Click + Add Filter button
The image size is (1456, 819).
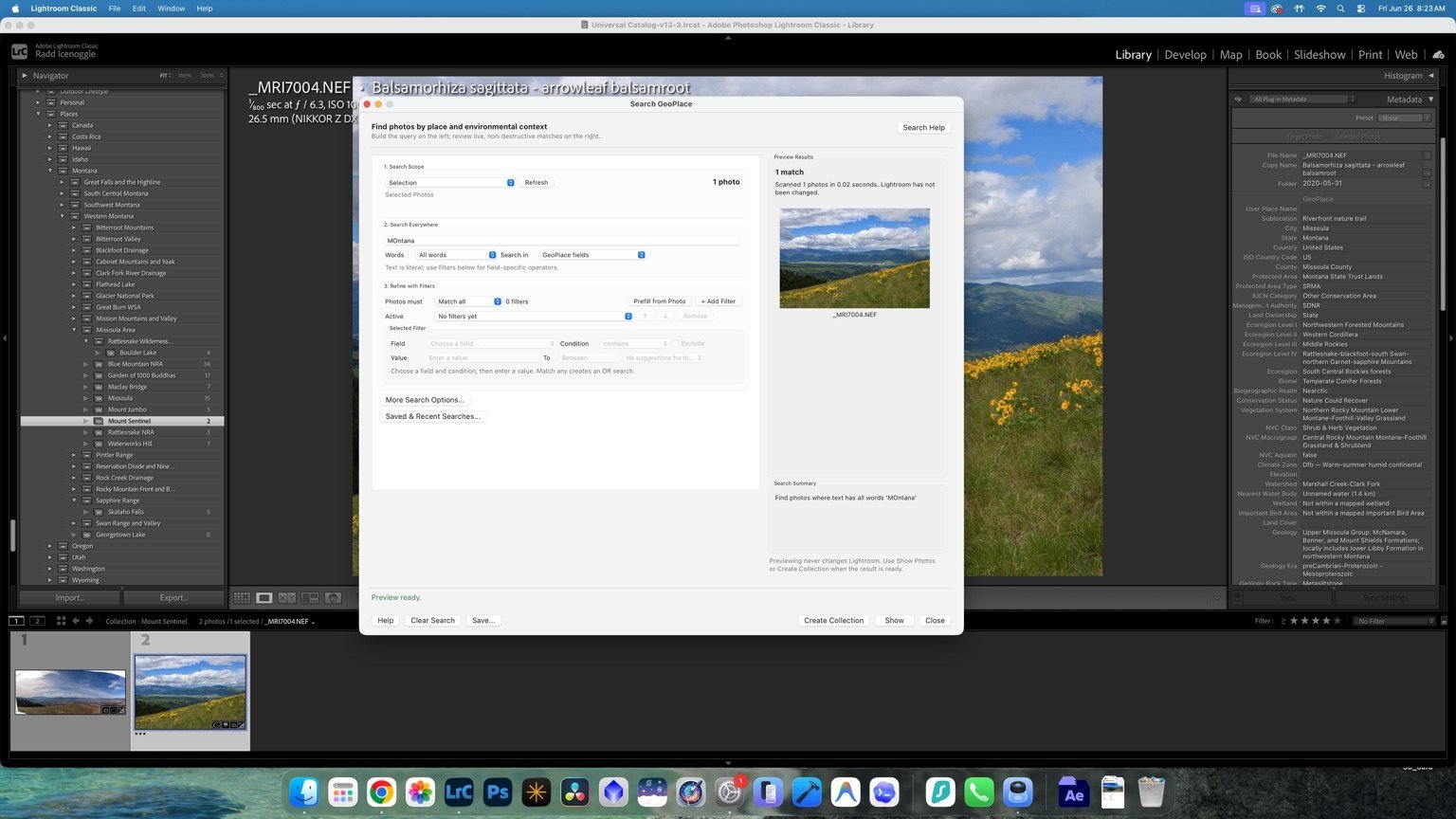[x=719, y=301]
